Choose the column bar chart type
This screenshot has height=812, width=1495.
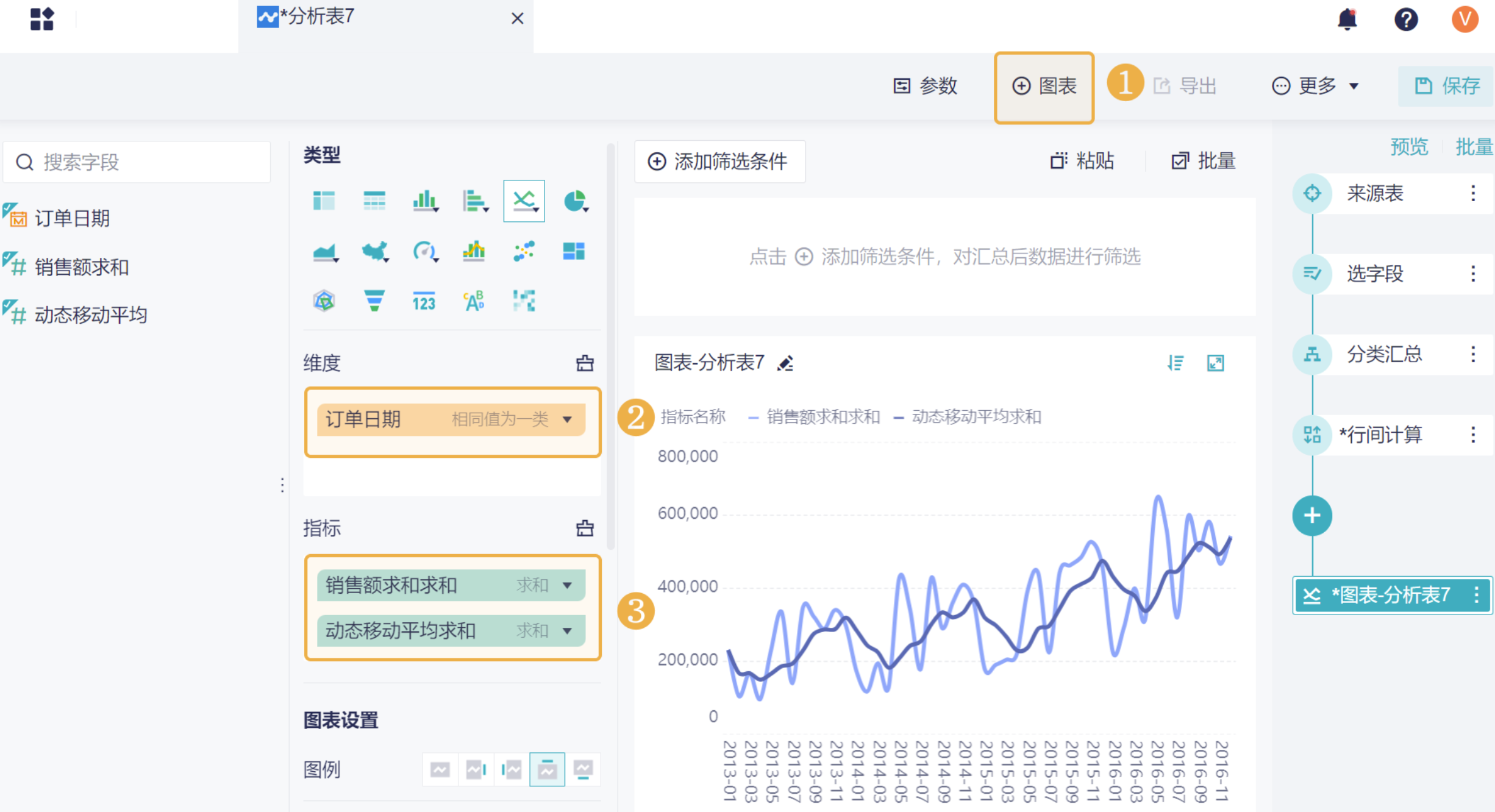pyautogui.click(x=425, y=201)
